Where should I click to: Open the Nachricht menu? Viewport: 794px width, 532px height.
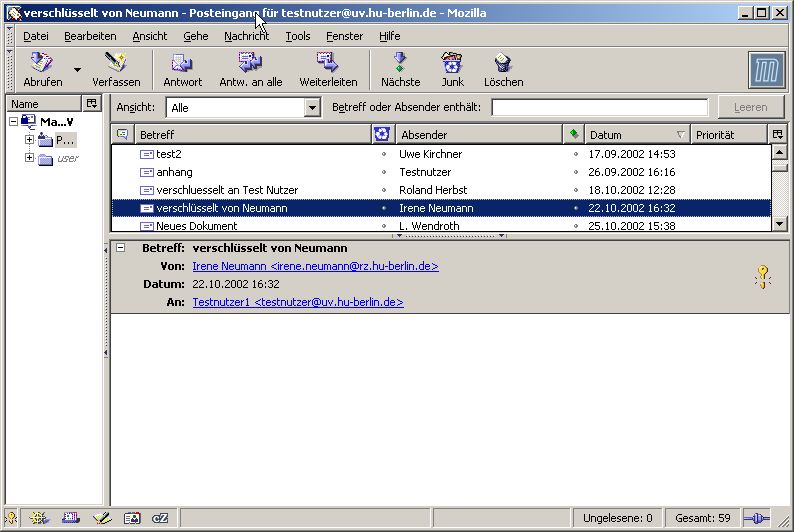pos(246,36)
